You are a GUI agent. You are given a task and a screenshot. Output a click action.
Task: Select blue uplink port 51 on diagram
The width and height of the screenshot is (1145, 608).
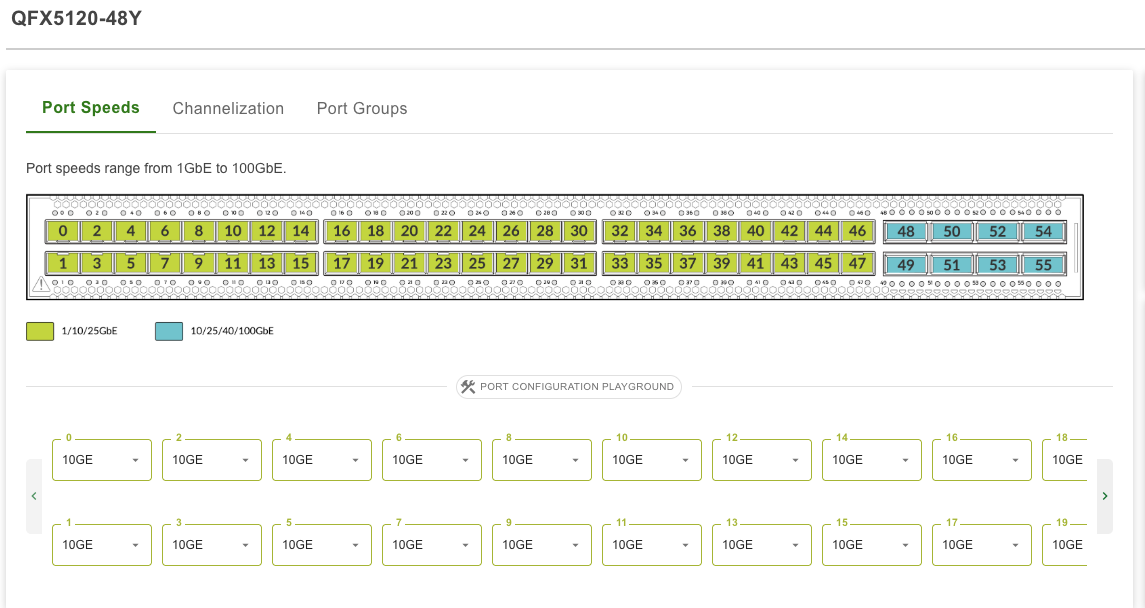click(951, 265)
